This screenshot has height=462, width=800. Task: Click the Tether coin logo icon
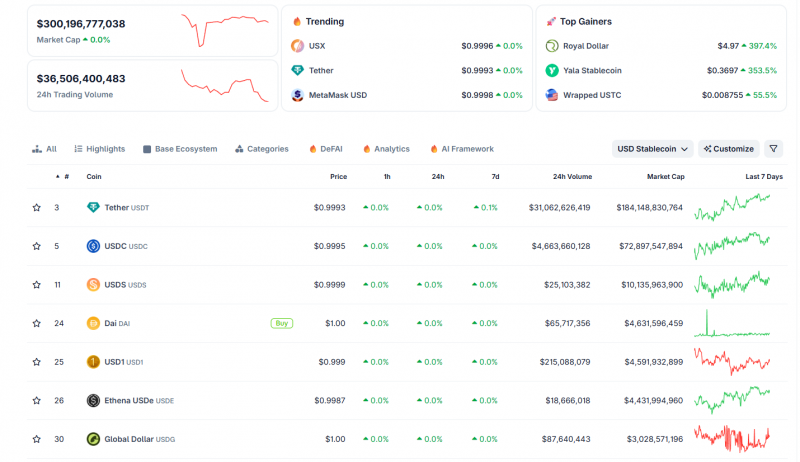(93, 207)
